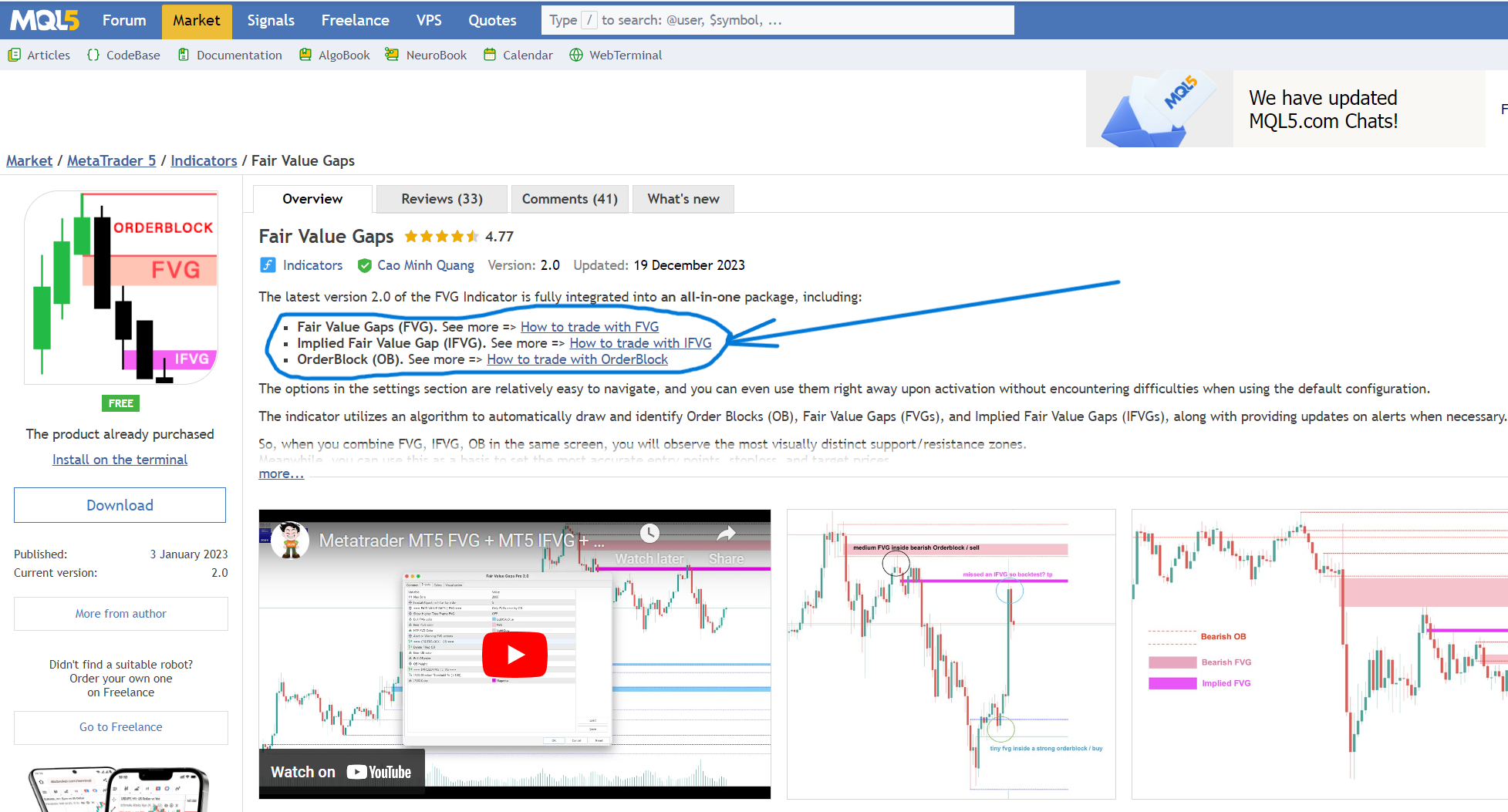The image size is (1508, 812).
Task: Open the Forum menu
Action: tap(124, 20)
